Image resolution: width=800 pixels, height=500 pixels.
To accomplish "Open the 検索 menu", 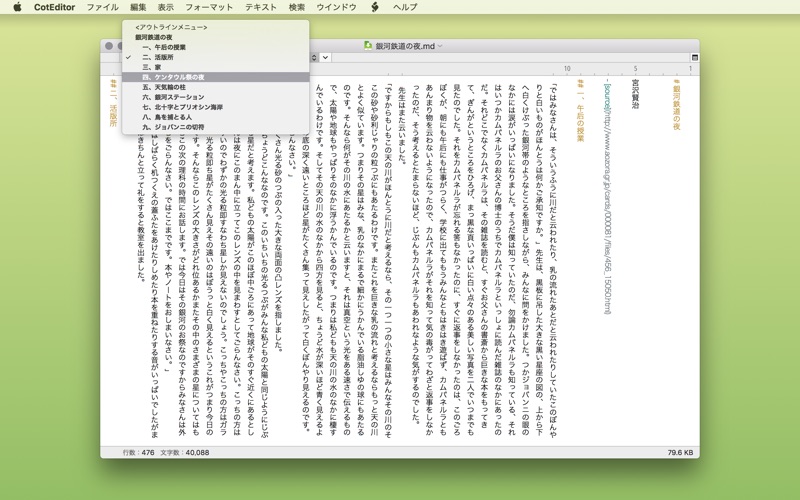I will click(x=296, y=7).
